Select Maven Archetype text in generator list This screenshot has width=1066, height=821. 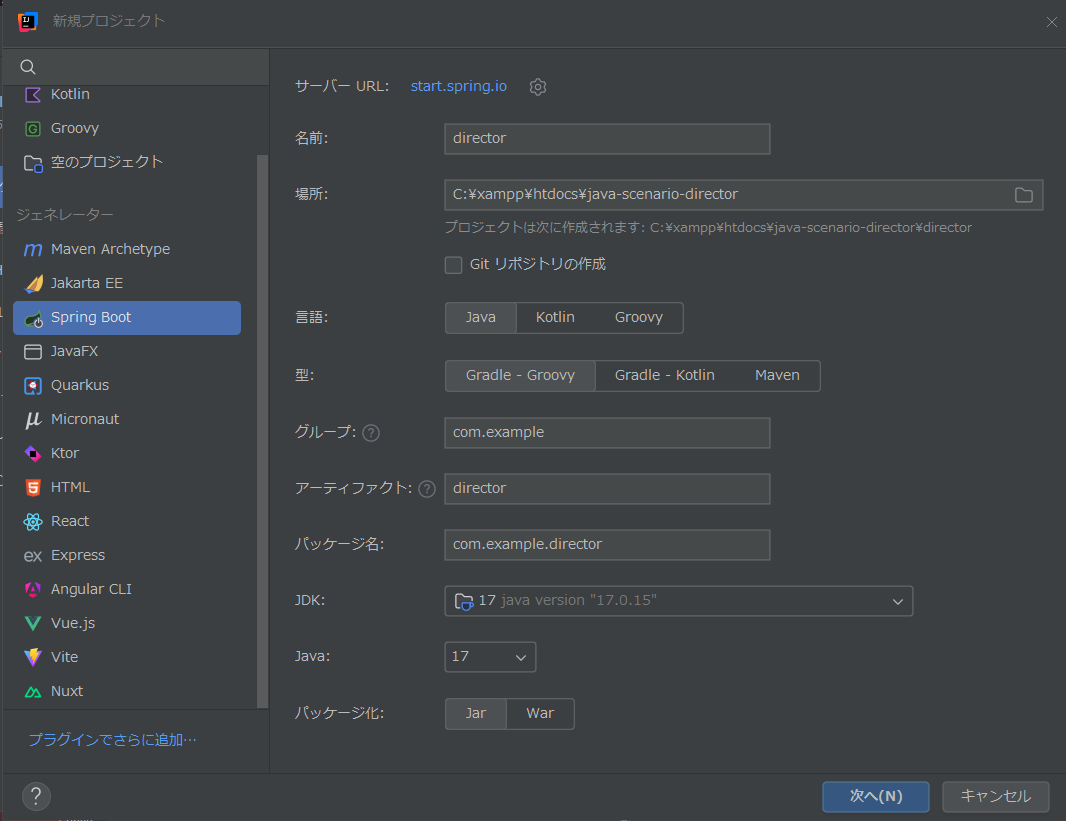[110, 249]
